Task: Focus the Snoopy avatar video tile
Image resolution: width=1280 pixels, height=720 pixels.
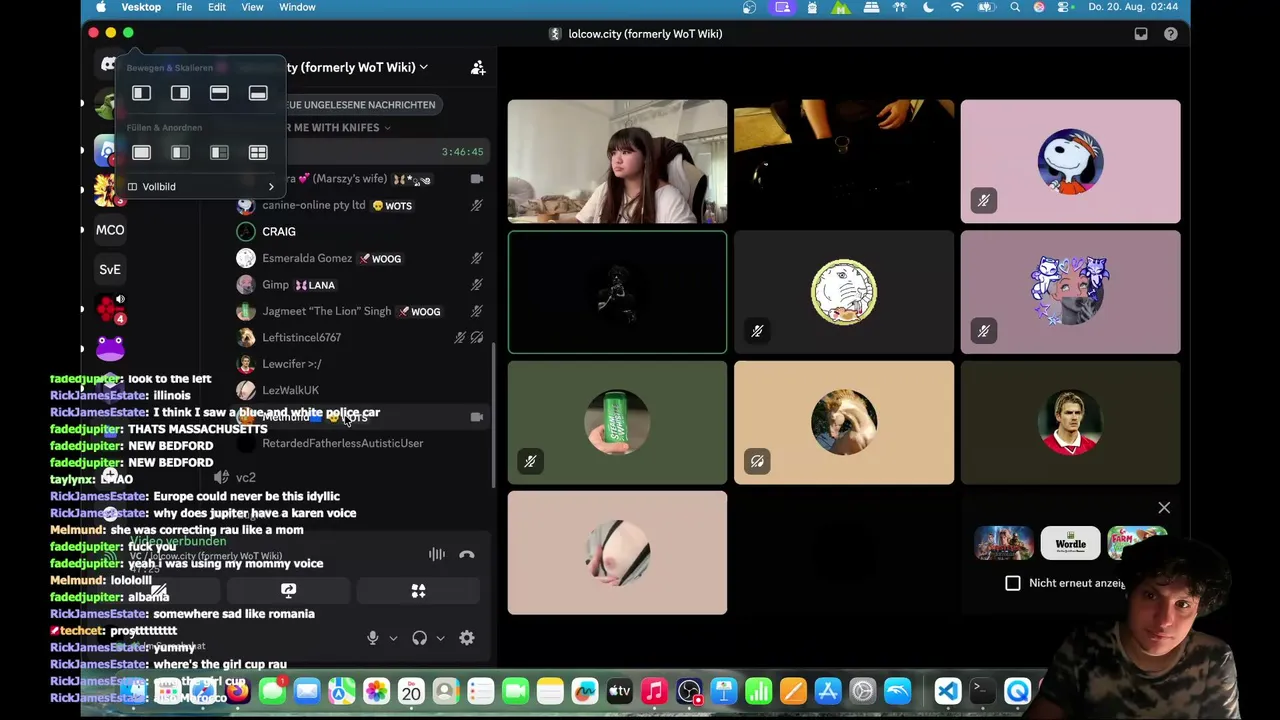Action: [1070, 161]
